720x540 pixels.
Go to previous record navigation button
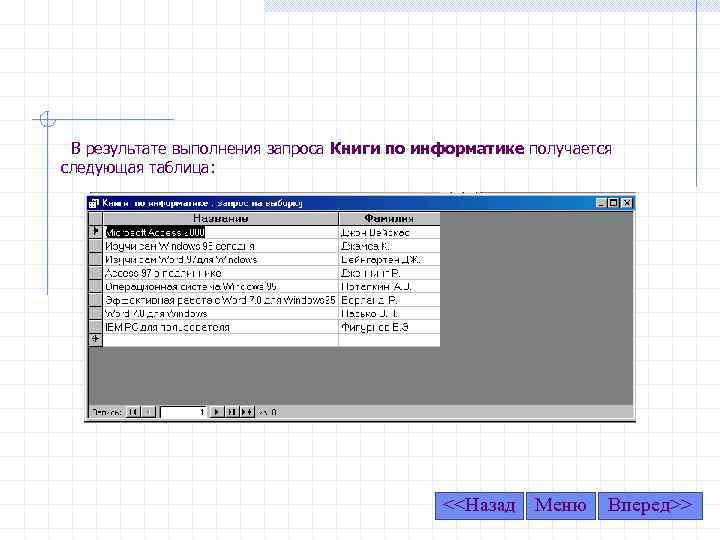point(148,412)
